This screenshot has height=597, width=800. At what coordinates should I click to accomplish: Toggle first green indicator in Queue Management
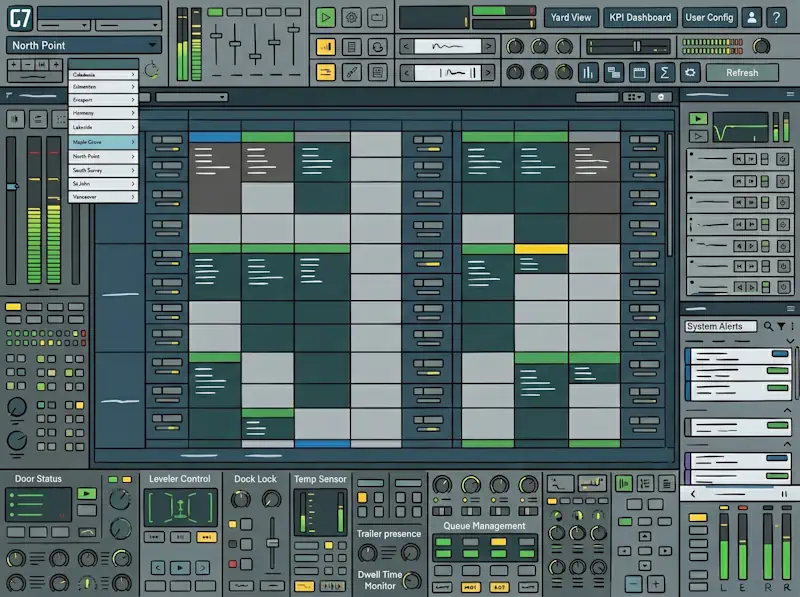(443, 542)
